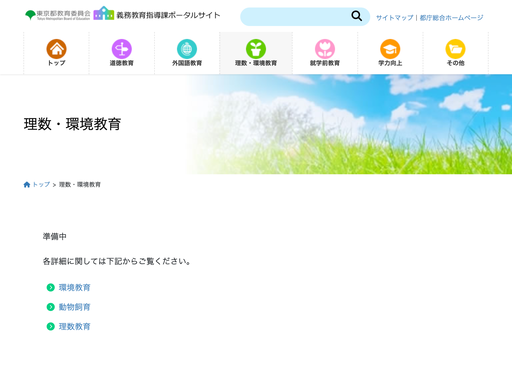The width and height of the screenshot is (512, 384).
Task: Click the green arrow beside 動物飼育
Action: (x=51, y=307)
